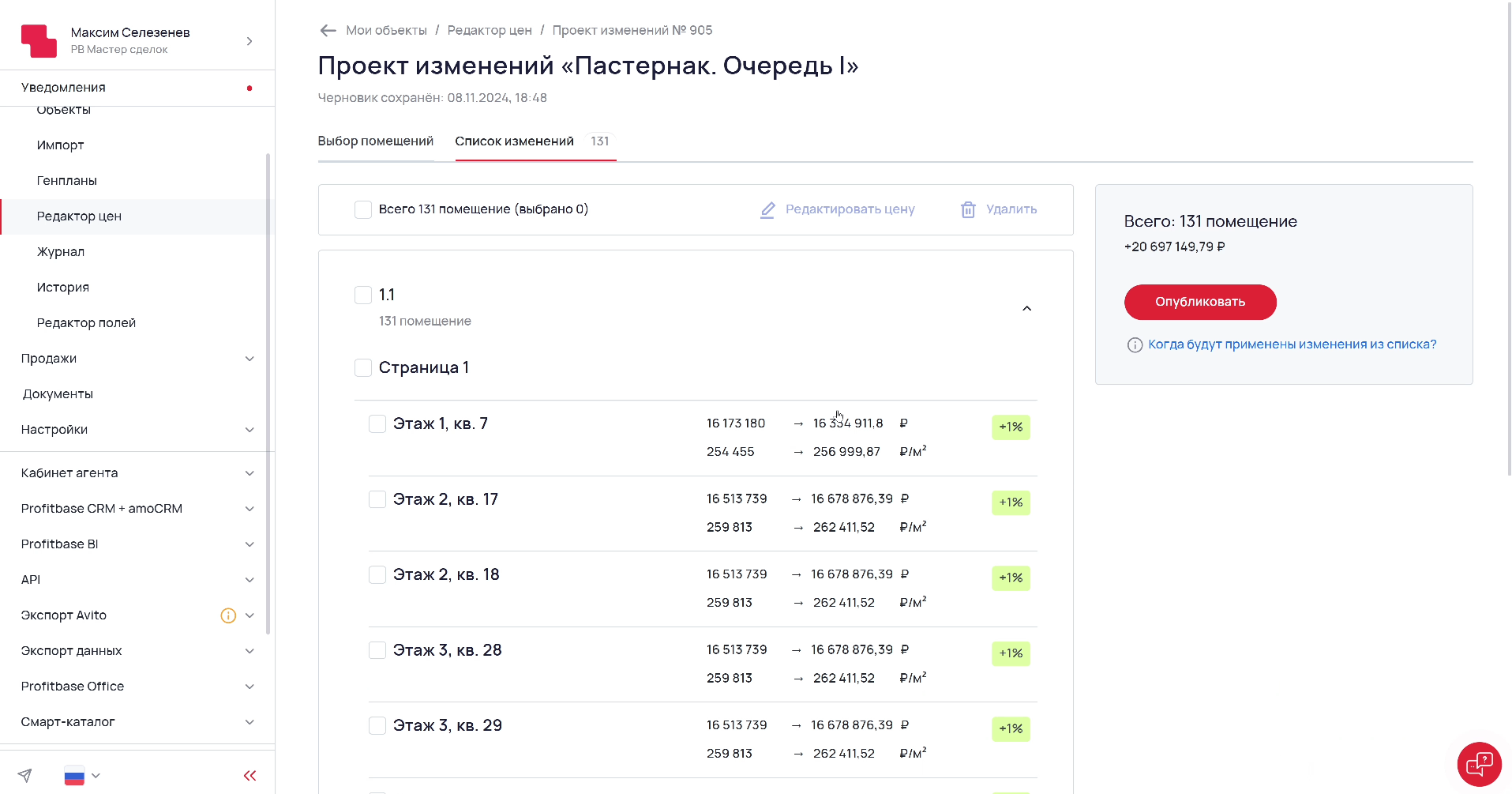Open the support chat bubble icon
Image resolution: width=1512 pixels, height=794 pixels.
(1479, 764)
